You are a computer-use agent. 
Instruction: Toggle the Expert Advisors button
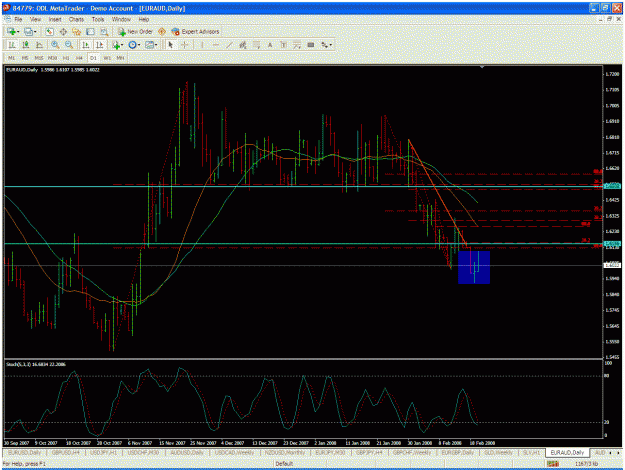coord(195,31)
